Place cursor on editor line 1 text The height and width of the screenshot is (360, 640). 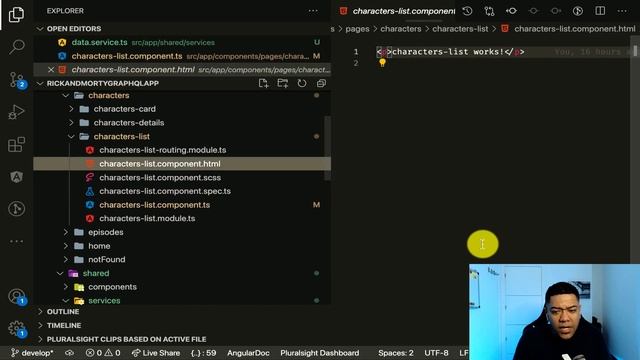tap(450, 52)
